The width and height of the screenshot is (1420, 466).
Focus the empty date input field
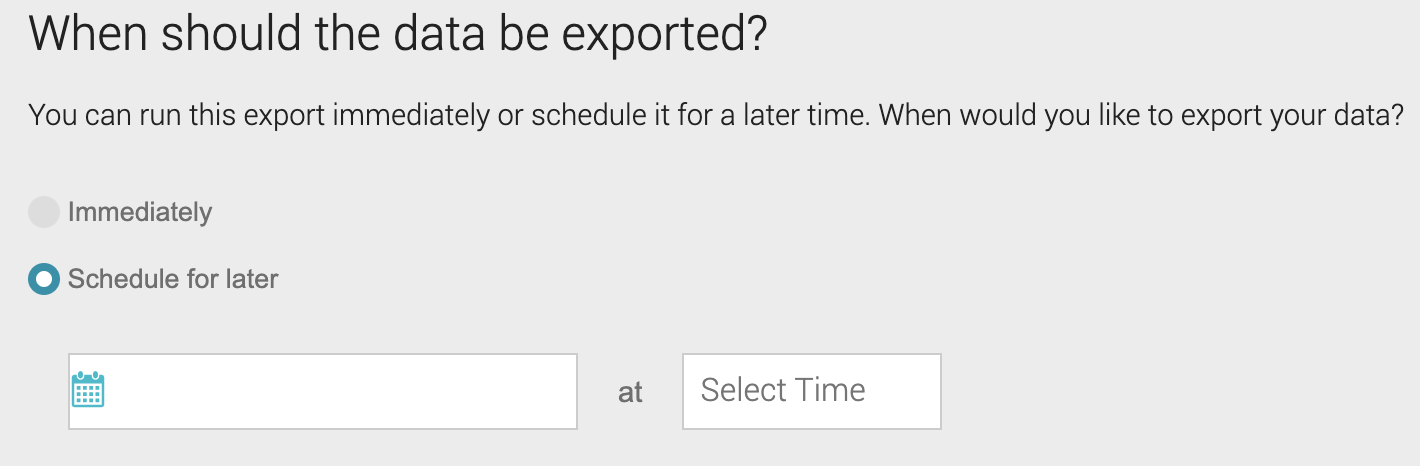coord(323,391)
